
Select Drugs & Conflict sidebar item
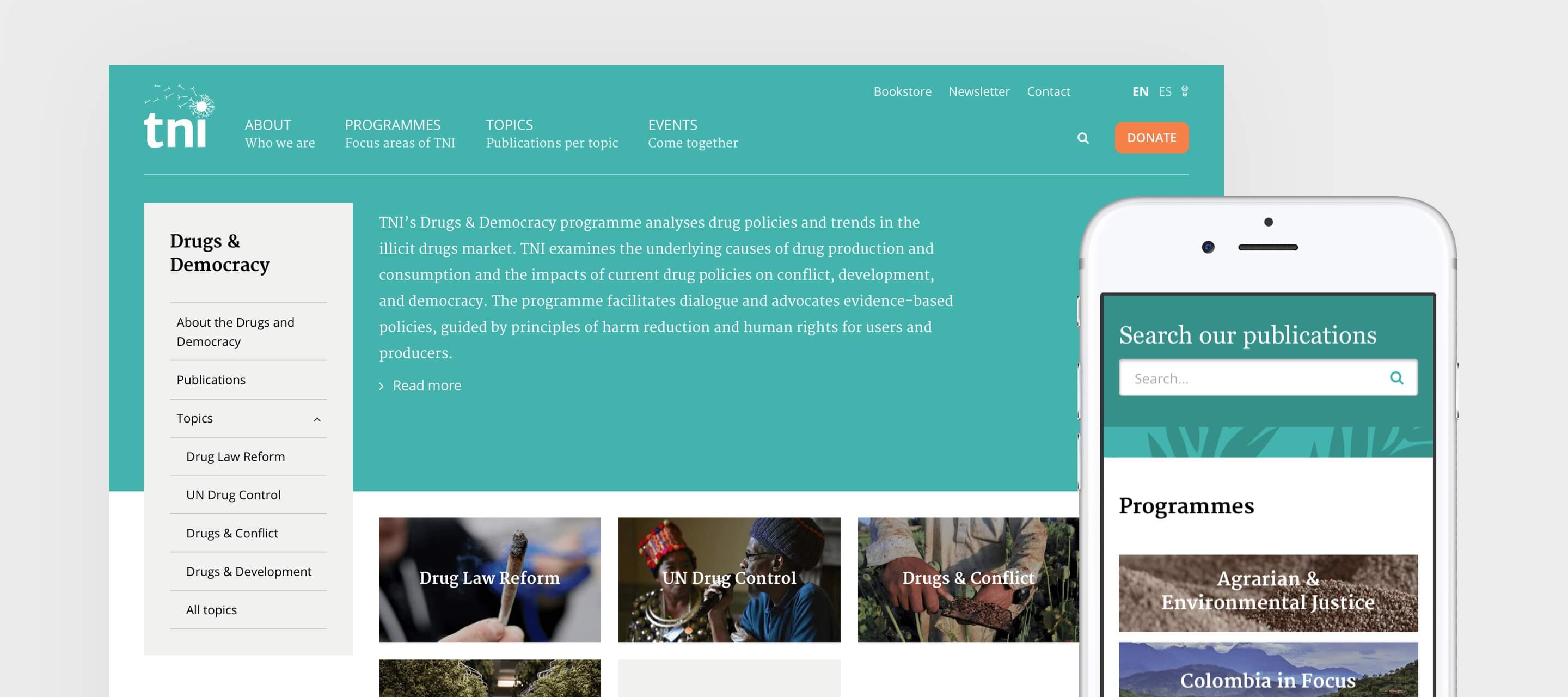click(x=248, y=533)
